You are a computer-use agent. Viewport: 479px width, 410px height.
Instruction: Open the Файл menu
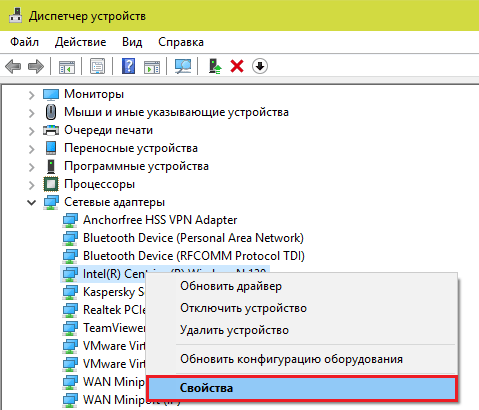[x=24, y=42]
